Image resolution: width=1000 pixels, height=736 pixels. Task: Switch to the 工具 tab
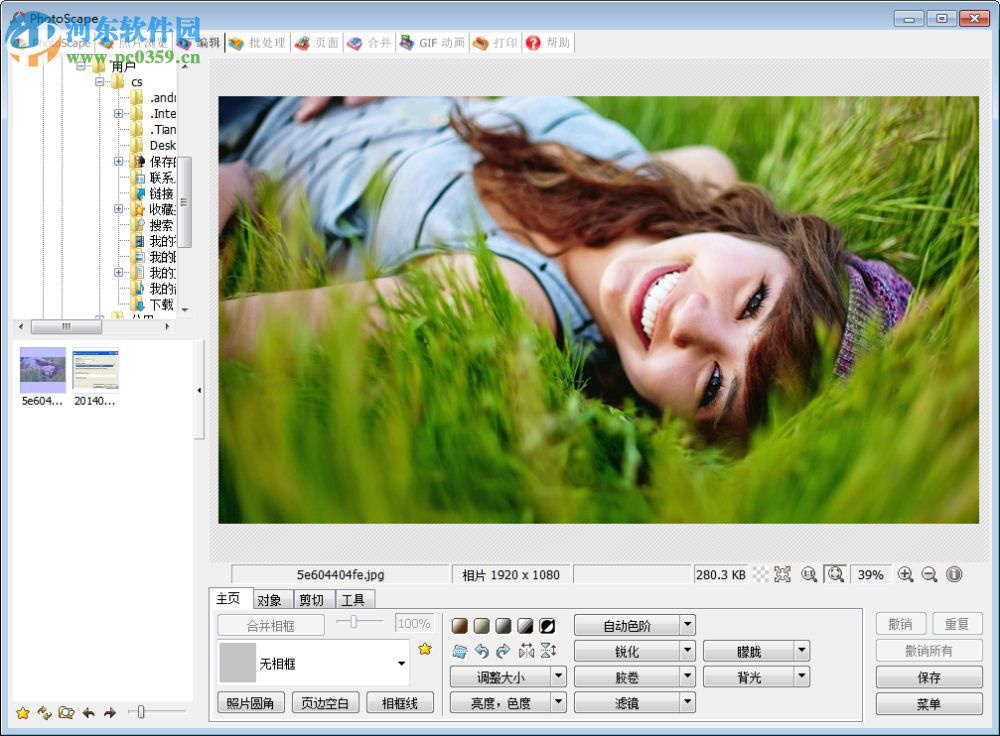355,599
